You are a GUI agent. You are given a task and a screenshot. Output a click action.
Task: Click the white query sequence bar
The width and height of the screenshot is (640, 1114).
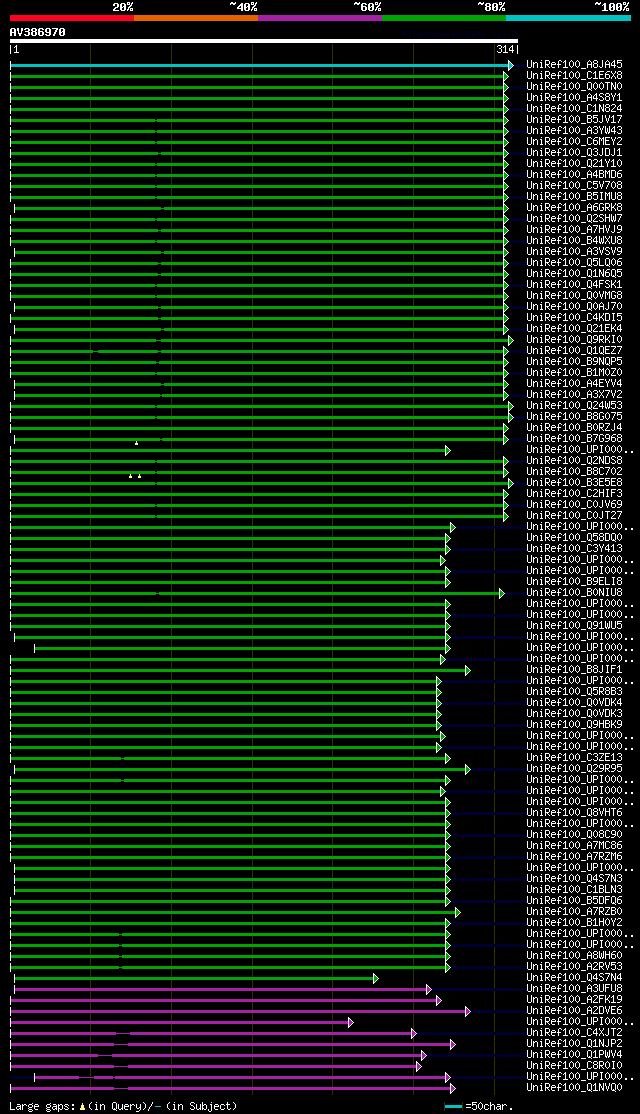point(264,41)
